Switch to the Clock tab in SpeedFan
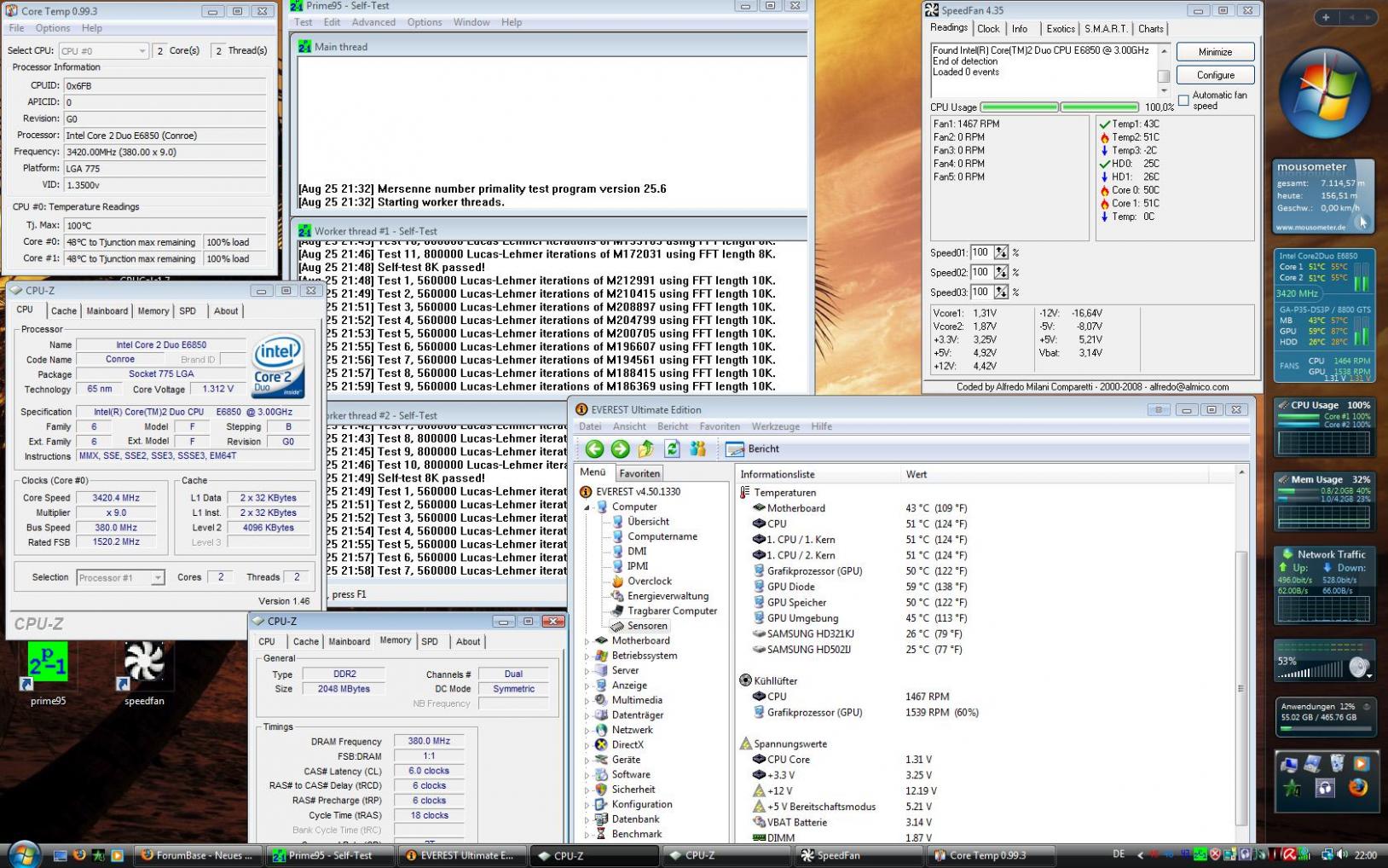 coord(988,29)
